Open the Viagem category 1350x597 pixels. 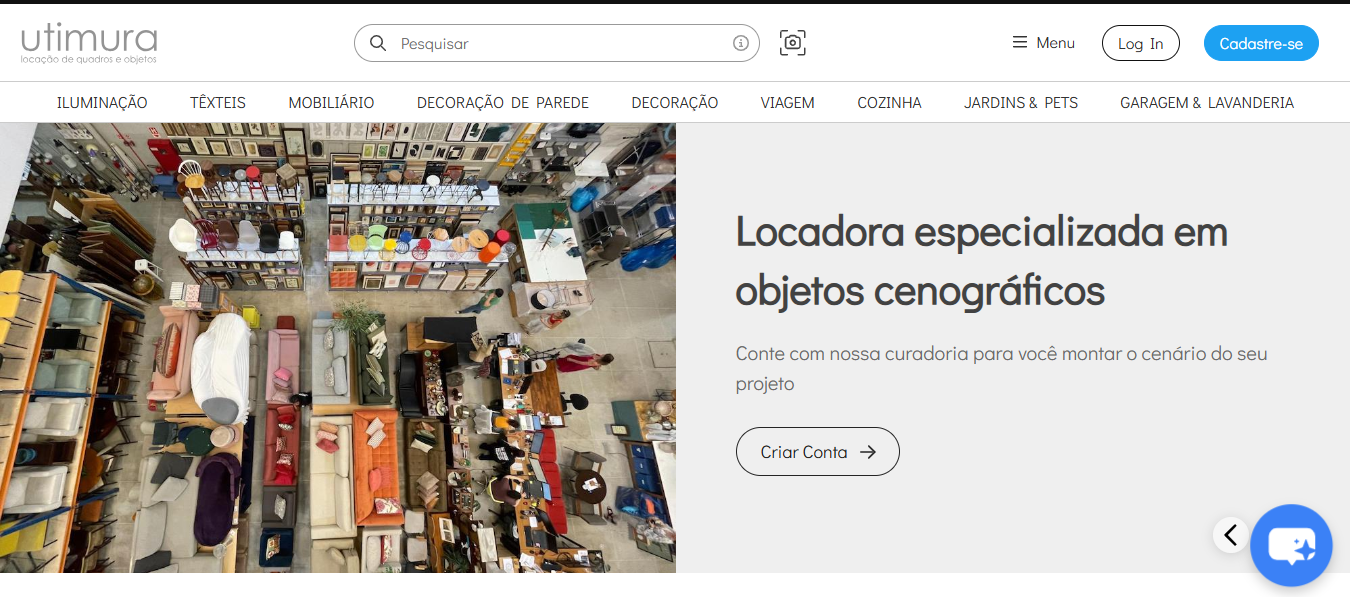pyautogui.click(x=788, y=102)
